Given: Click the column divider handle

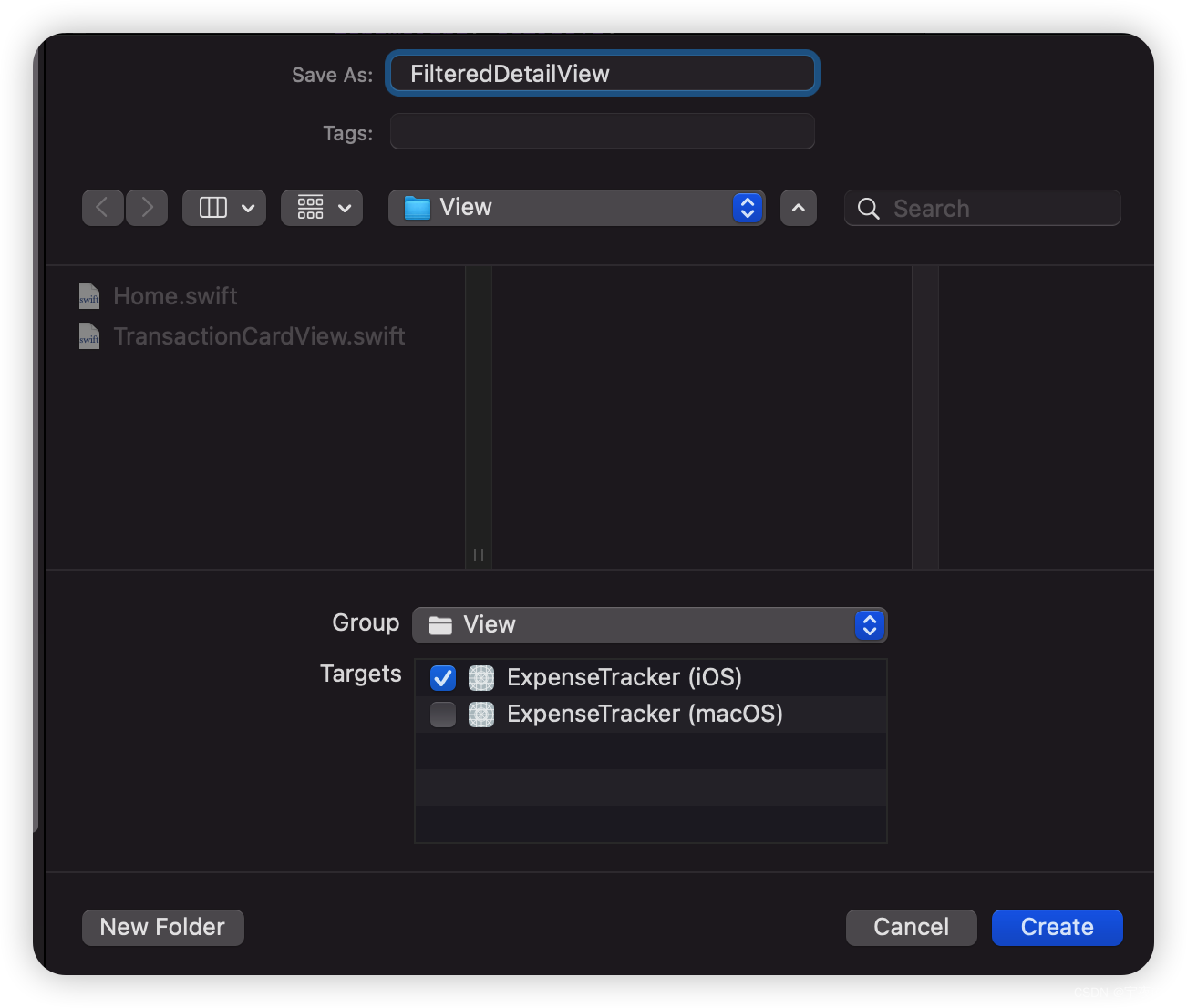Looking at the screenshot, I should 479,555.
